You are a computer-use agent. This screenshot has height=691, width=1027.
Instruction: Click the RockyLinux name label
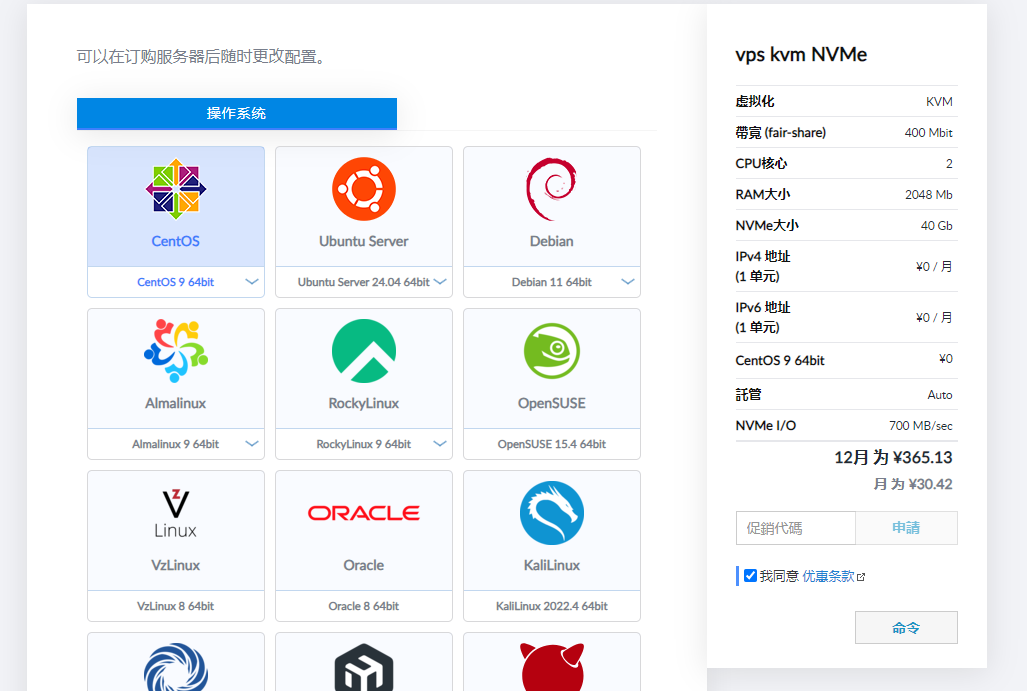coord(364,403)
